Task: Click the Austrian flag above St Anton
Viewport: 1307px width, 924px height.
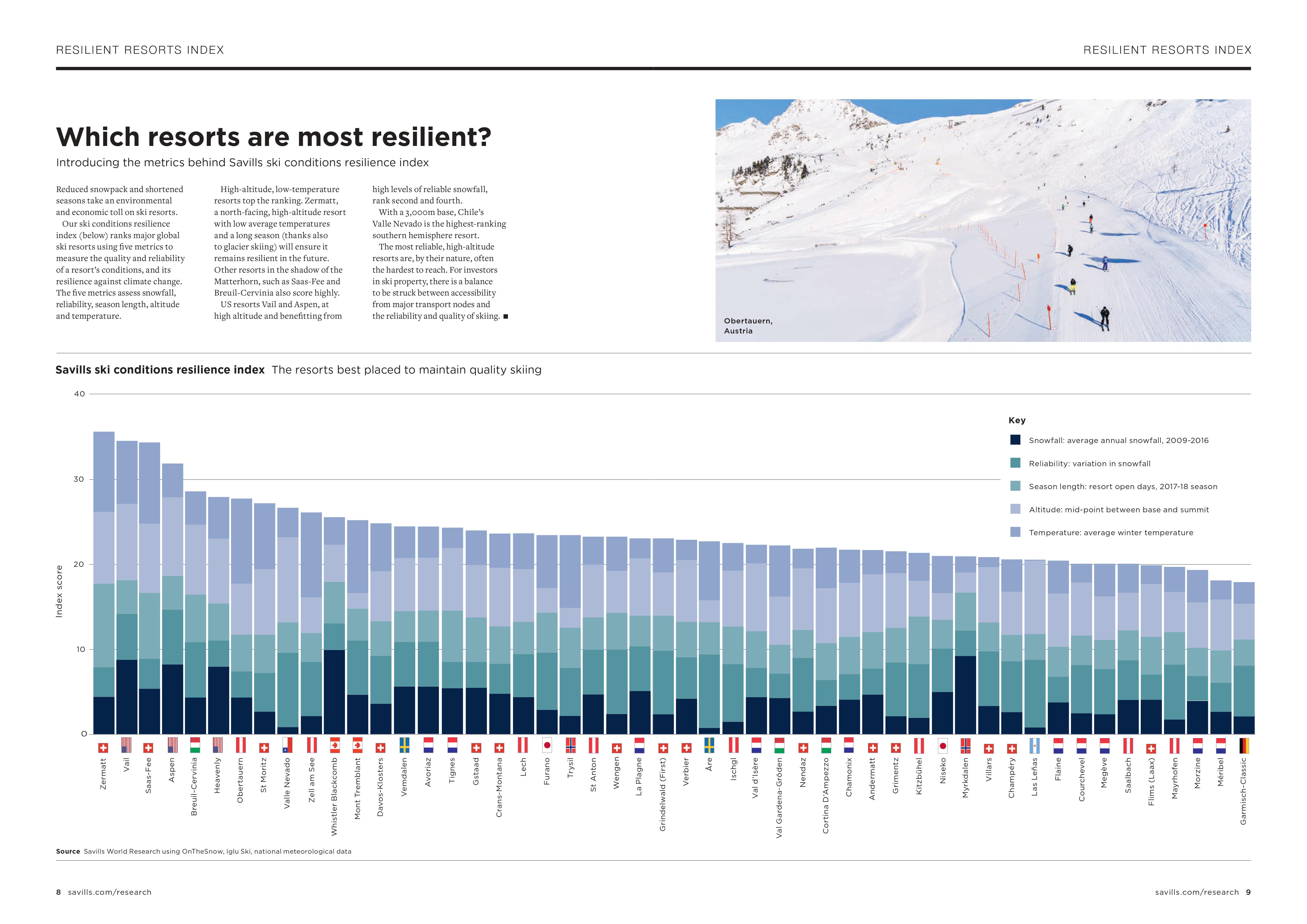Action: click(594, 745)
